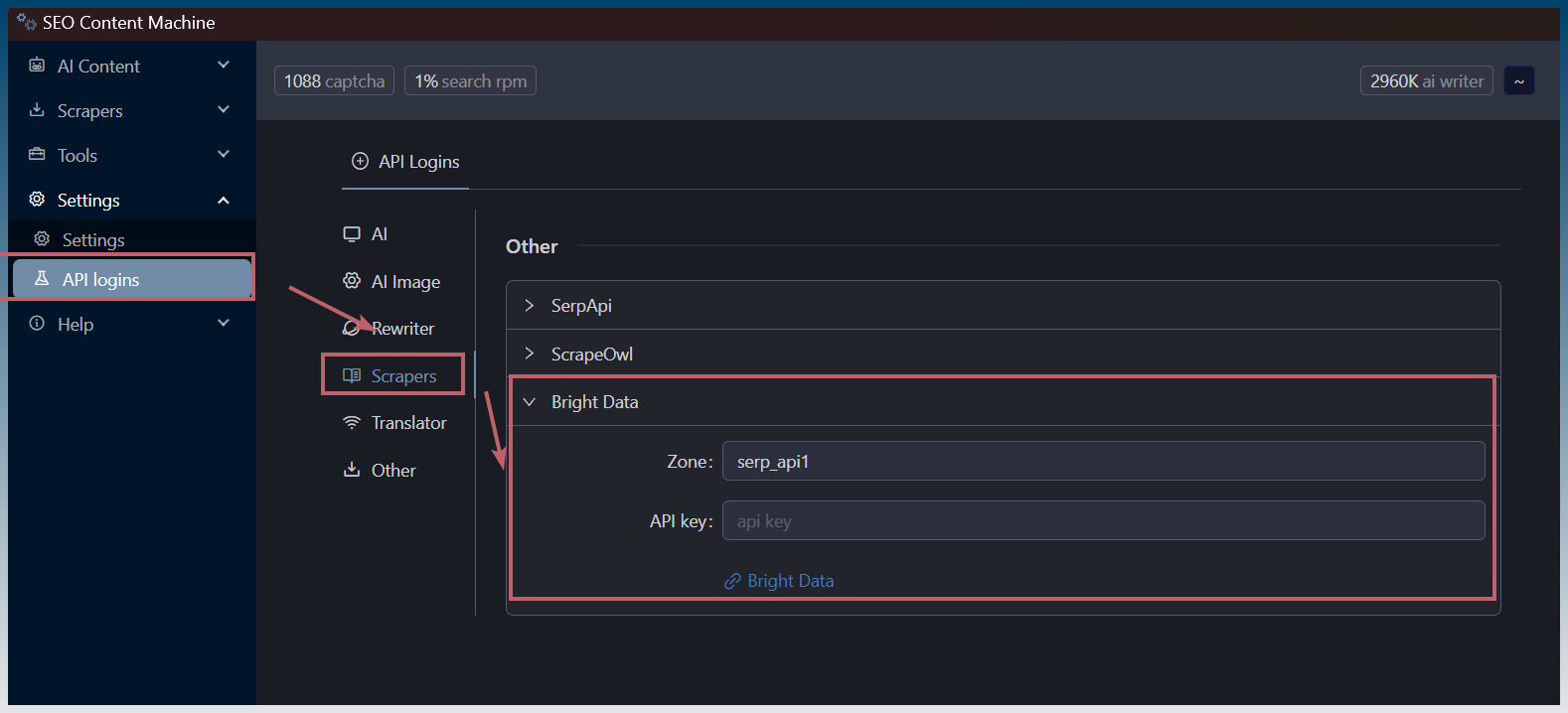Switch to the API Logins tab
Image resolution: width=1568 pixels, height=713 pixels.
coord(405,162)
